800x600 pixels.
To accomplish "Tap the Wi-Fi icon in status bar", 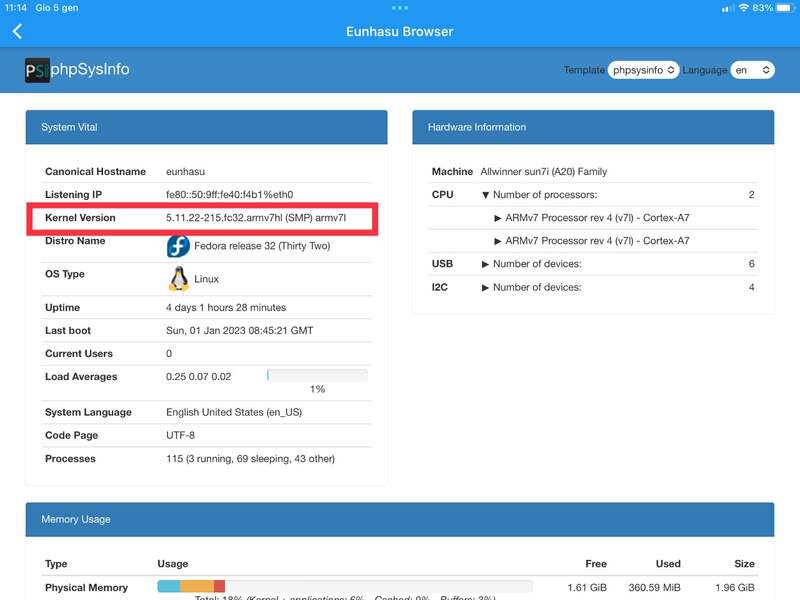I will coord(743,8).
